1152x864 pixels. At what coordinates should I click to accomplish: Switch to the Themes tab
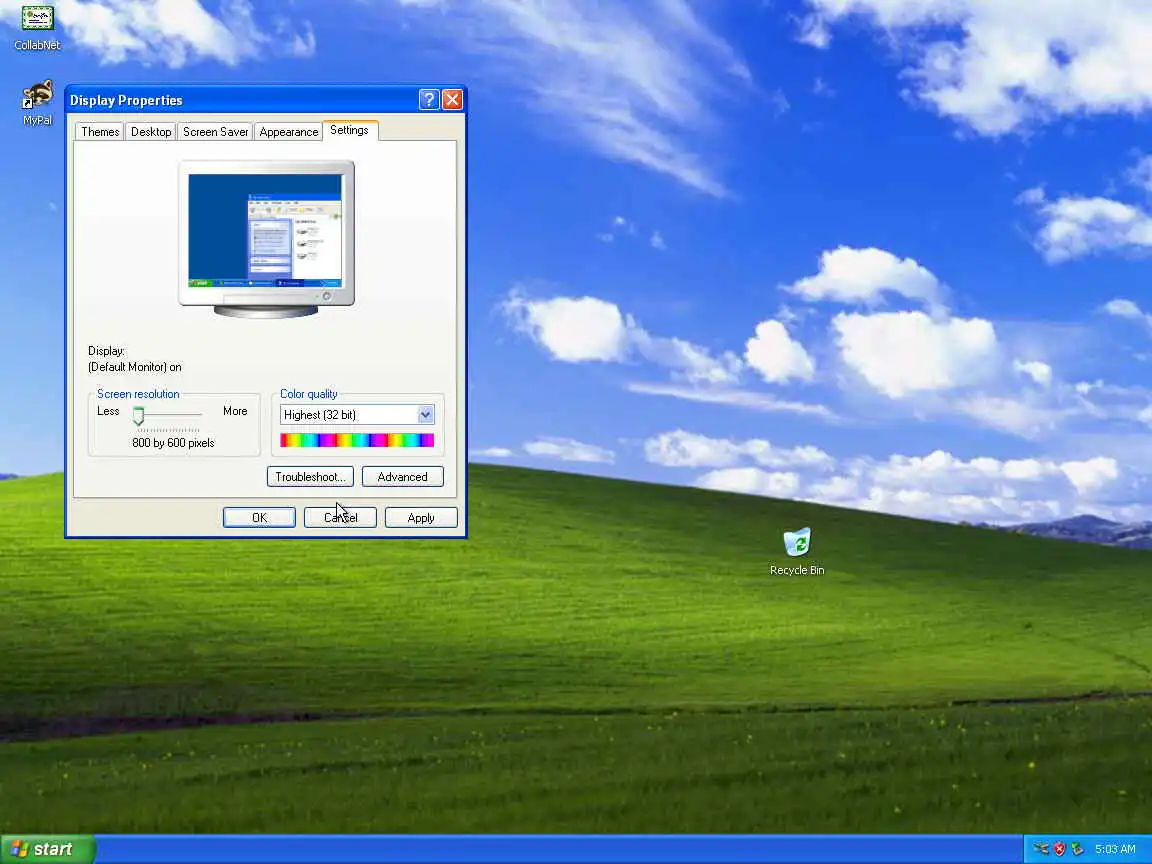coord(100,132)
